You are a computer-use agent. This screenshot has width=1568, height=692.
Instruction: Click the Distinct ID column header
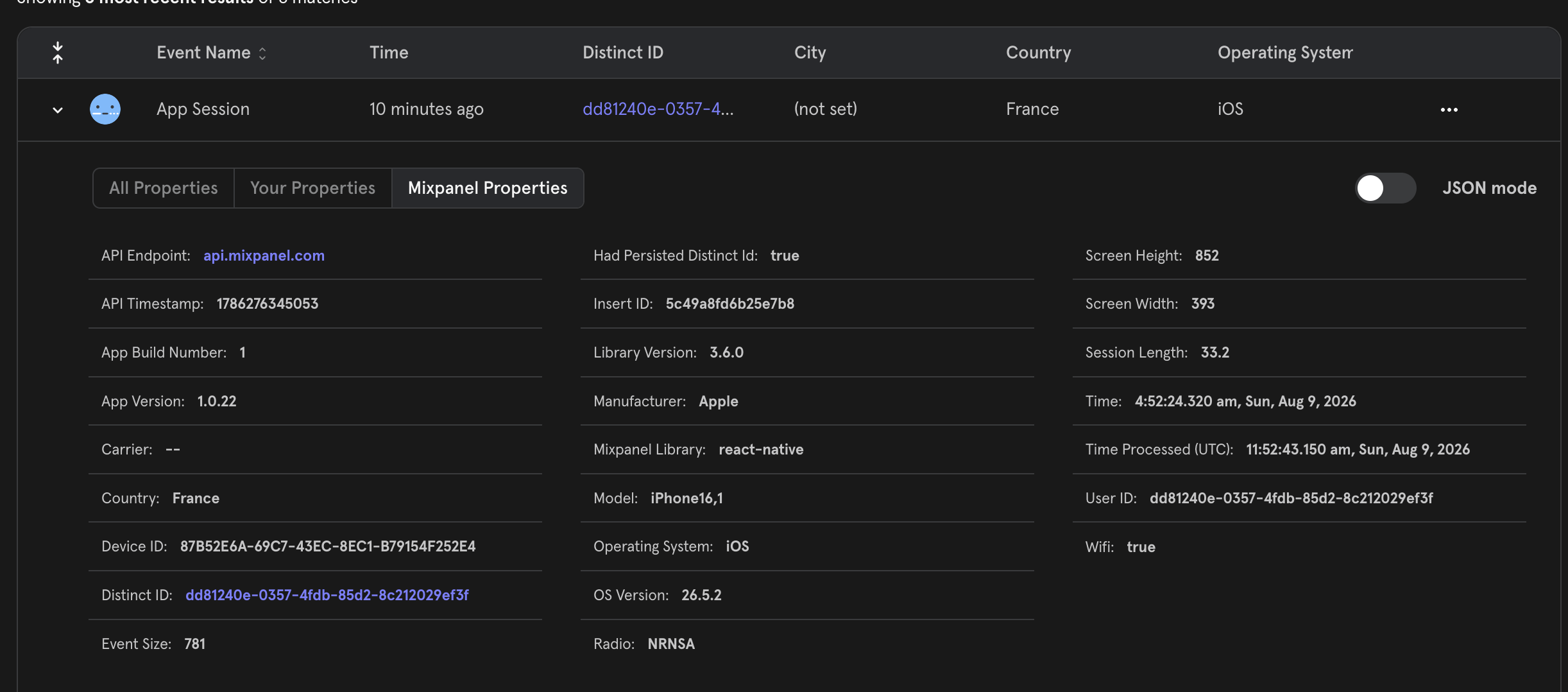tap(623, 53)
